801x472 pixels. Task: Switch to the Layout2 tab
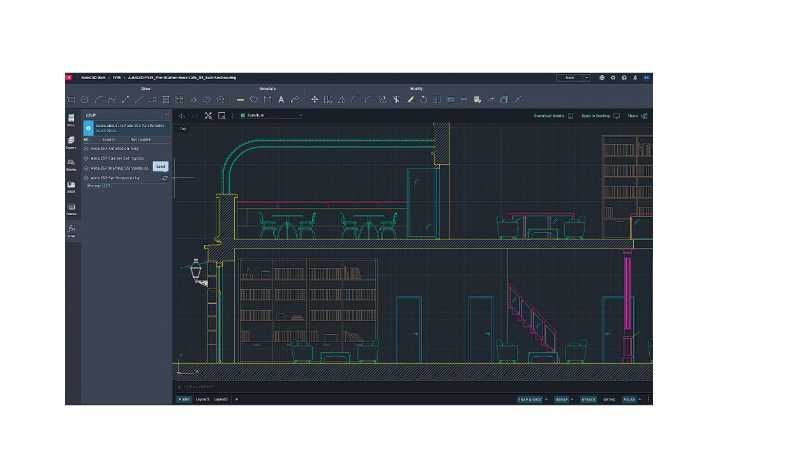pyautogui.click(x=221, y=399)
